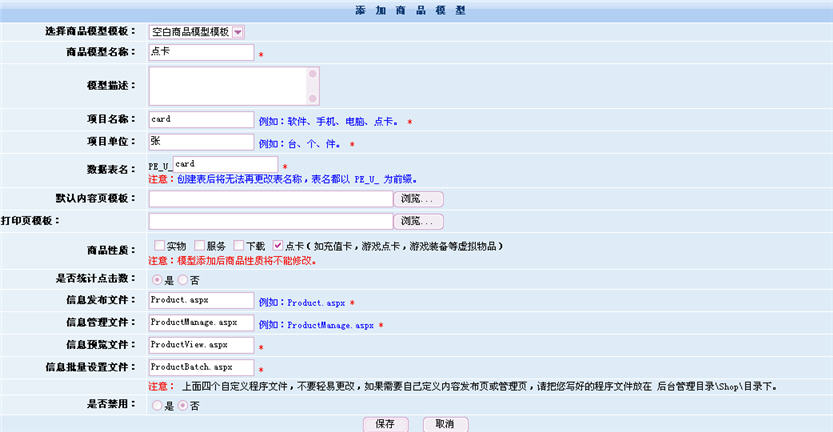This screenshot has height=432, width=833.
Task: Check the 服务 checkbox
Action: pos(199,245)
